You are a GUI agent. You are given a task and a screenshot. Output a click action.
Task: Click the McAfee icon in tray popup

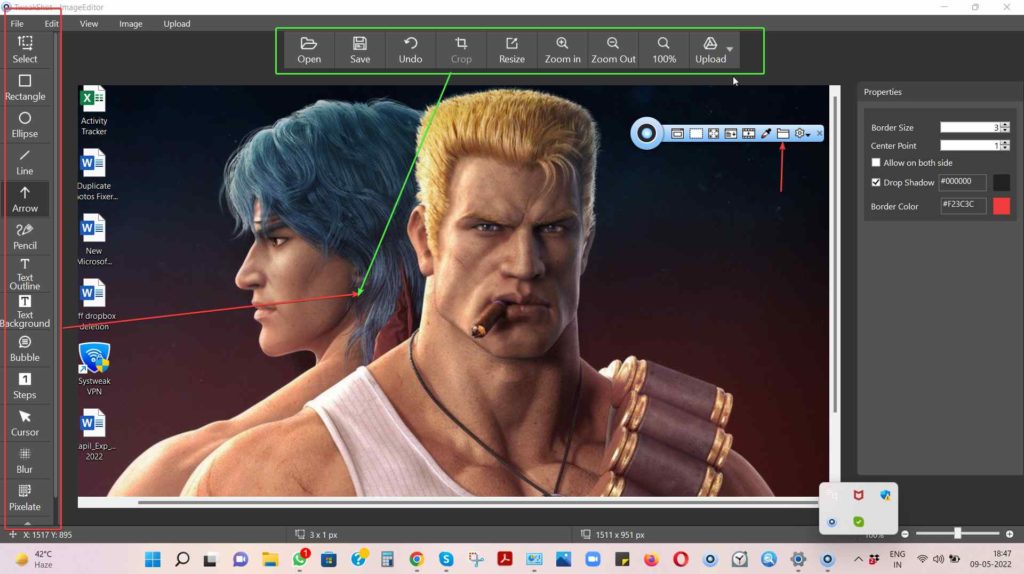tap(858, 496)
